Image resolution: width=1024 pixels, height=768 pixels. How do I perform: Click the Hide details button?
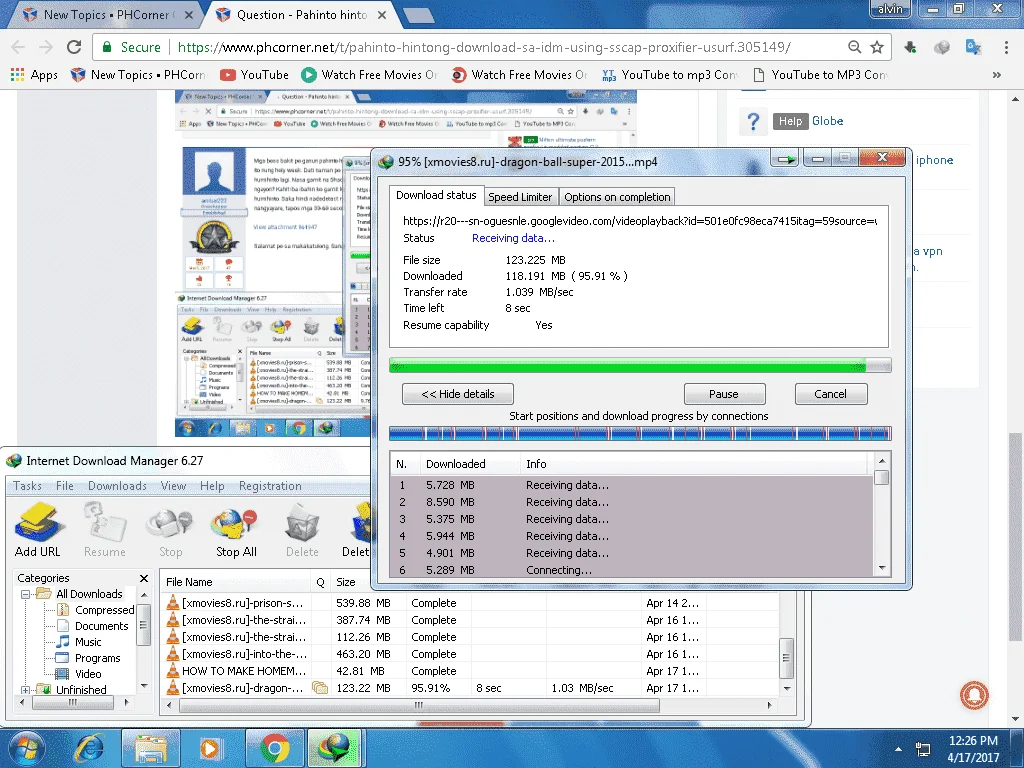pos(458,394)
